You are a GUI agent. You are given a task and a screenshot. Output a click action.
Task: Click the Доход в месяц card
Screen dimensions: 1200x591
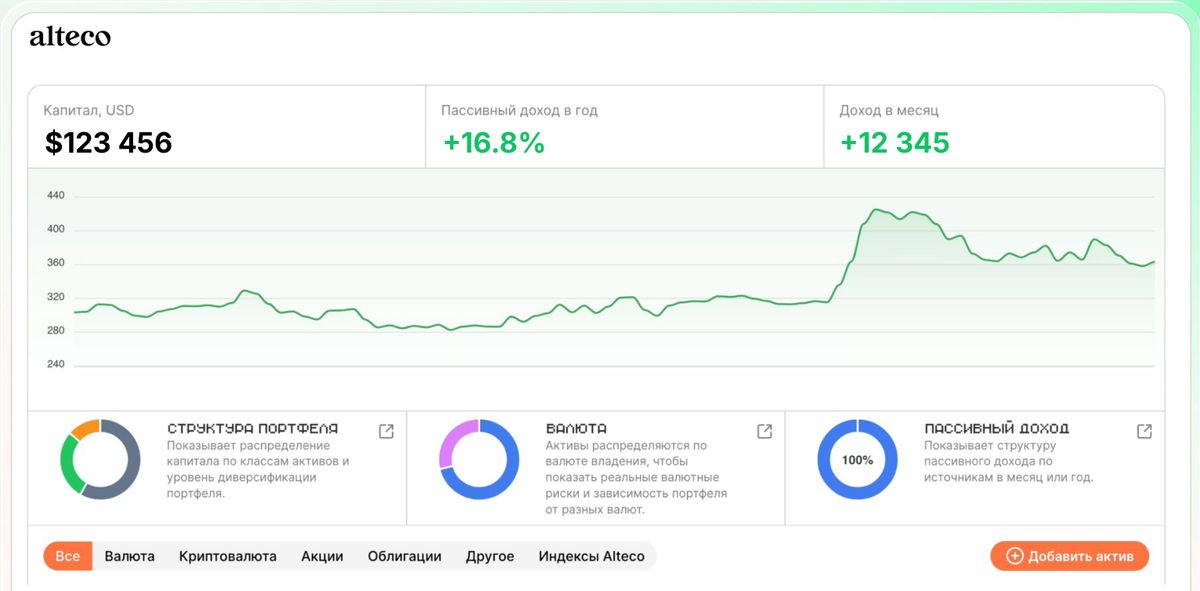click(994, 127)
